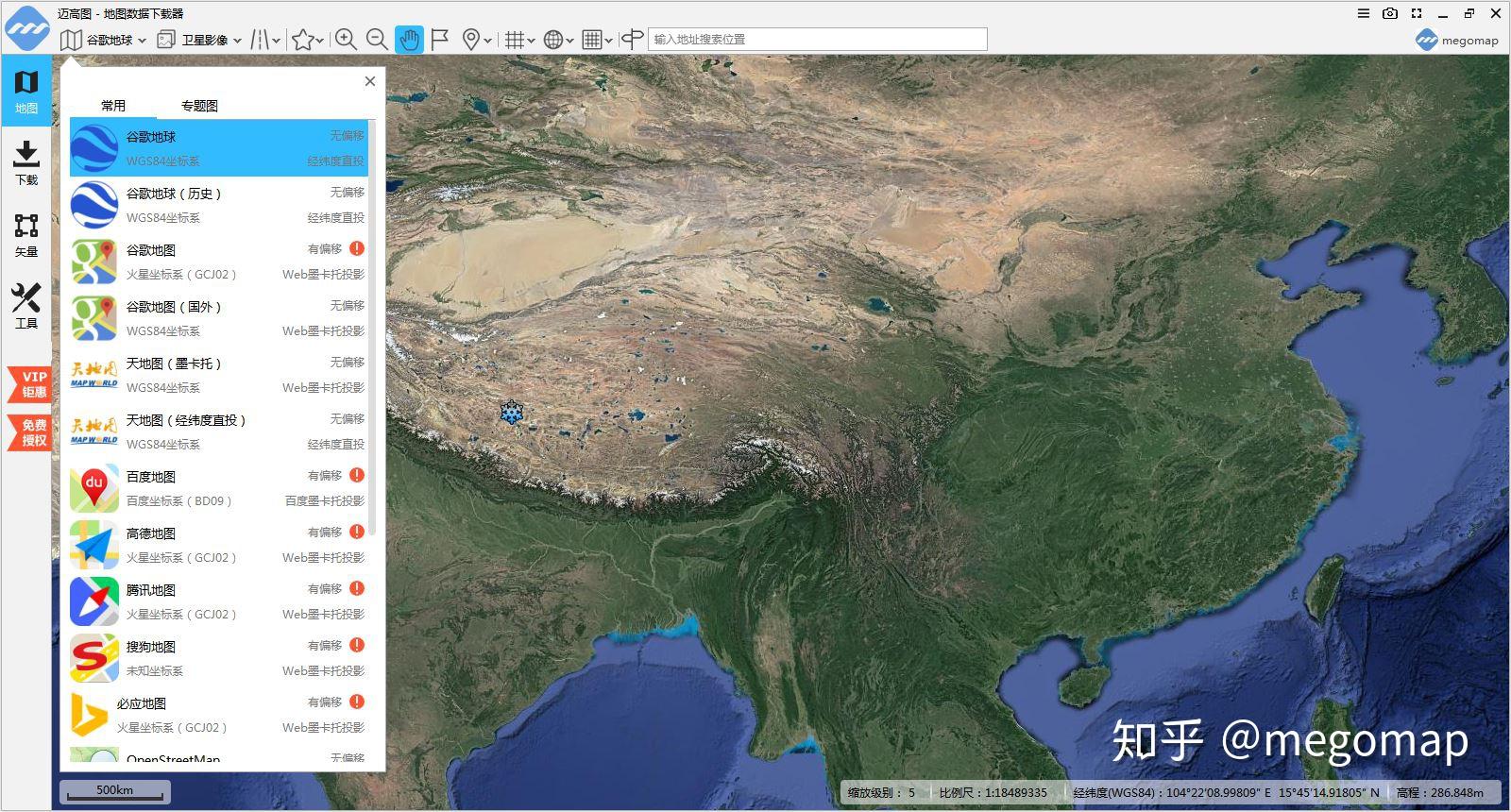Click the warning icon beside 高德地图 有偏移
This screenshot has width=1511, height=812.
pyautogui.click(x=357, y=532)
